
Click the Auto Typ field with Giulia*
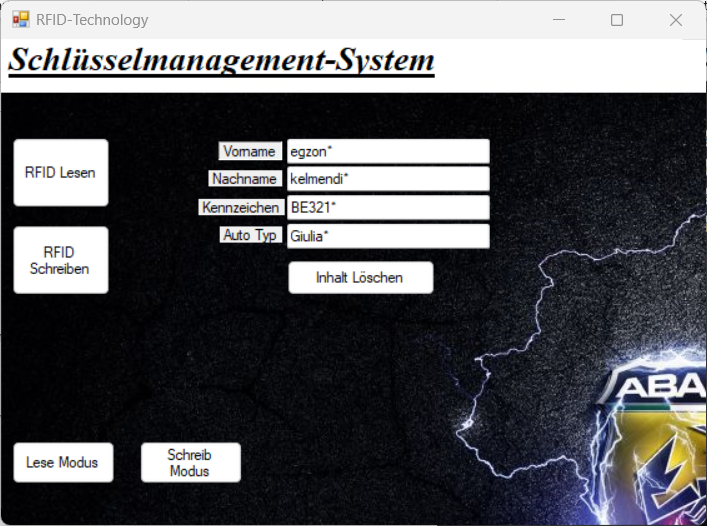click(x=387, y=236)
